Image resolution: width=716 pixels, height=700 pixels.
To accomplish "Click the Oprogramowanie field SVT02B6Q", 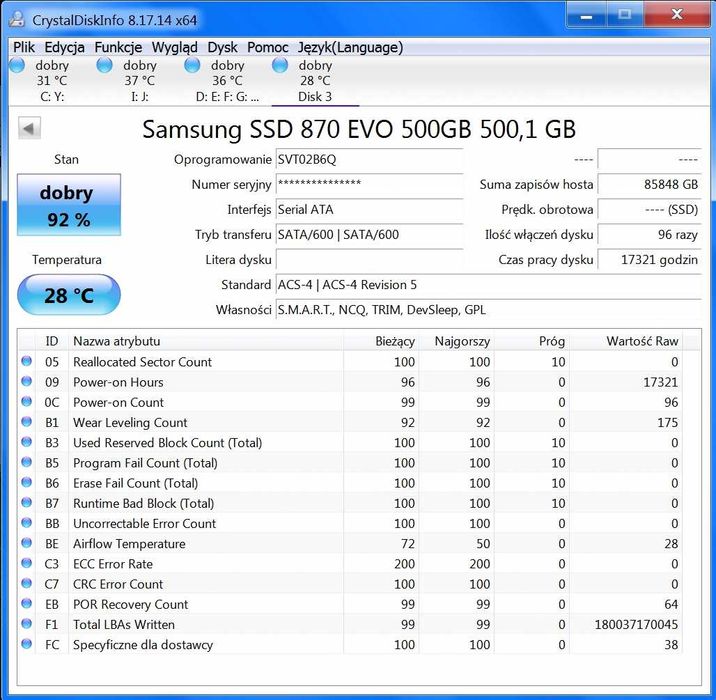I will click(369, 160).
